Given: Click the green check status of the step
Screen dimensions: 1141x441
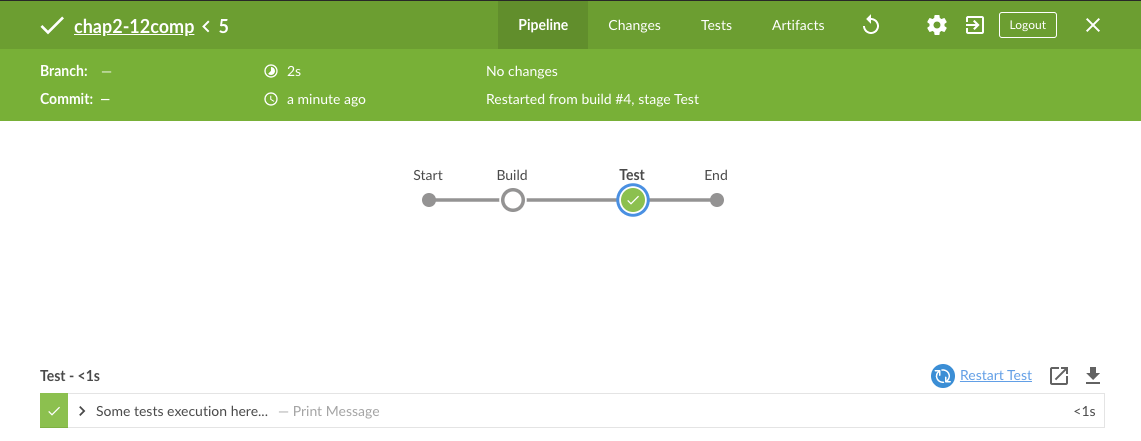Looking at the screenshot, I should 54,411.
